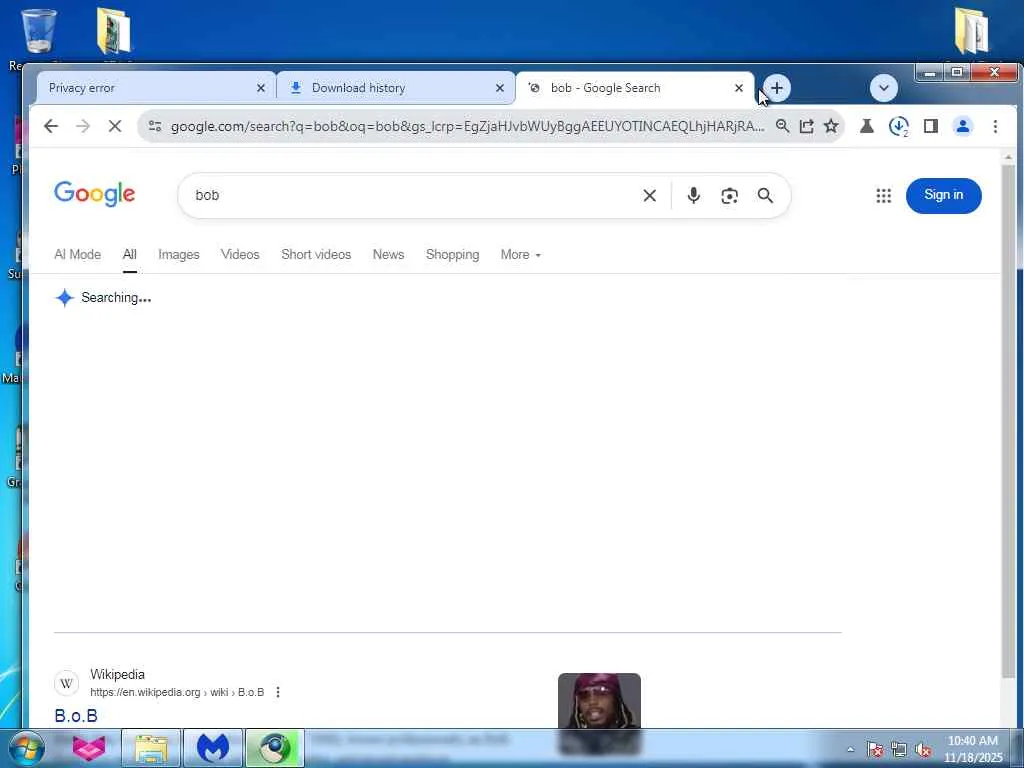Screen dimensions: 1024x768
Task: Click the Sign in button
Action: (x=943, y=195)
